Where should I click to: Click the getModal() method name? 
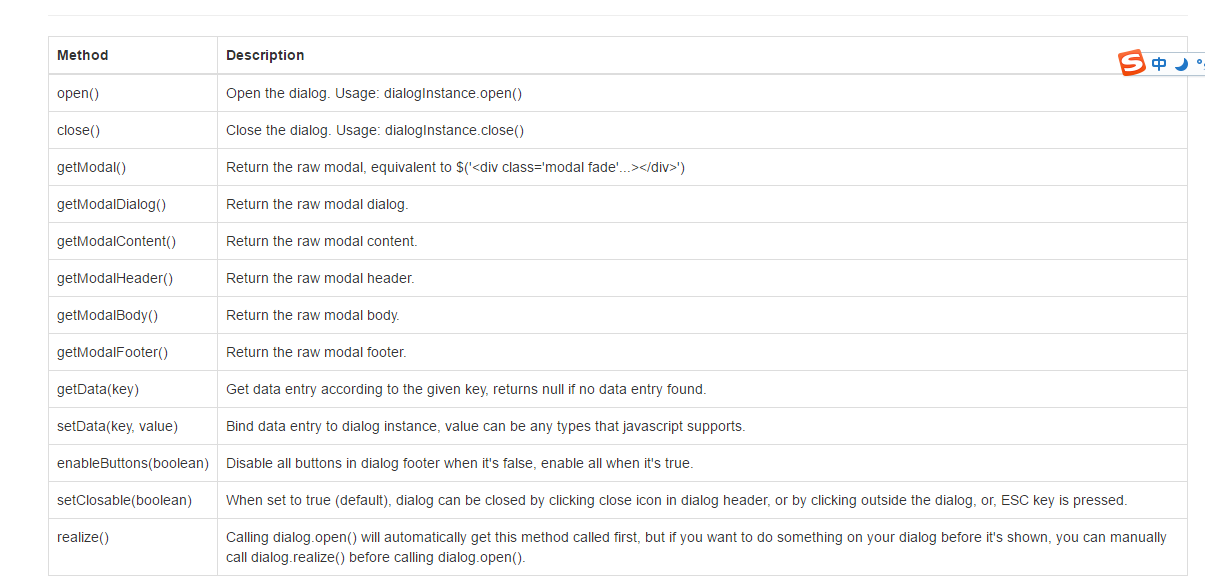[91, 167]
